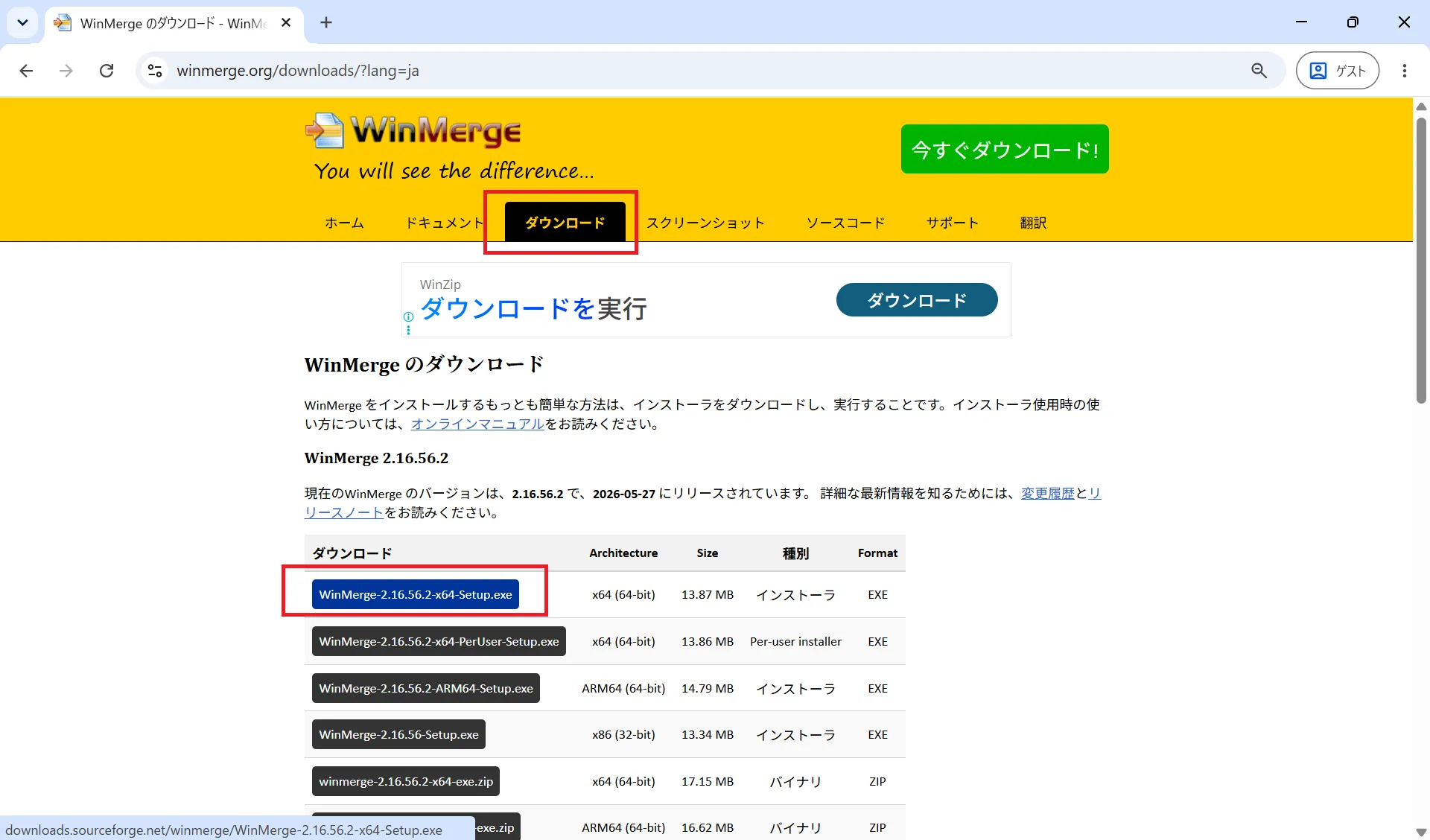The width and height of the screenshot is (1430, 840).
Task: Open the 変更履歴 link
Action: (1047, 494)
